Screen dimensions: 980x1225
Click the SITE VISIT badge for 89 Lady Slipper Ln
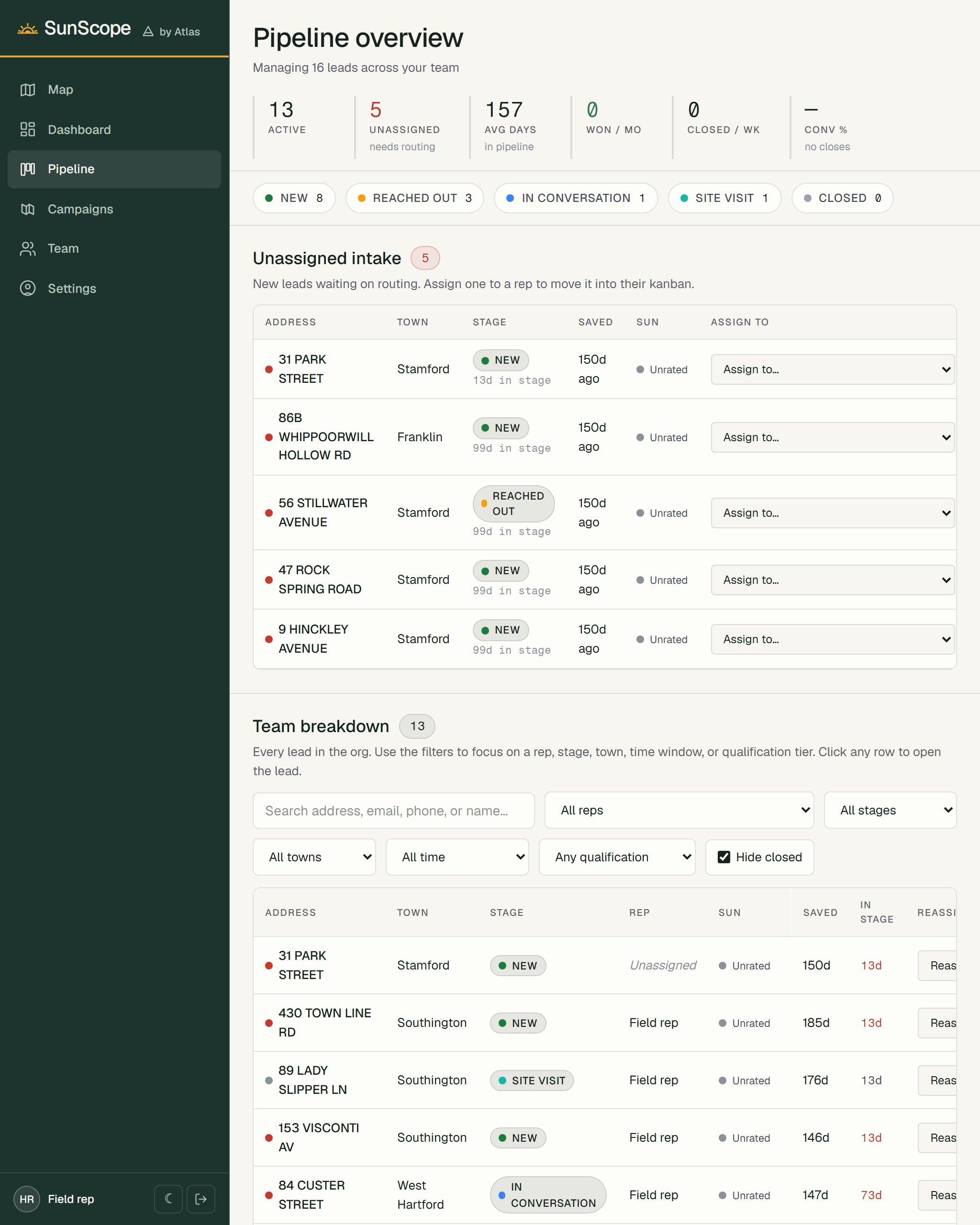click(532, 1080)
